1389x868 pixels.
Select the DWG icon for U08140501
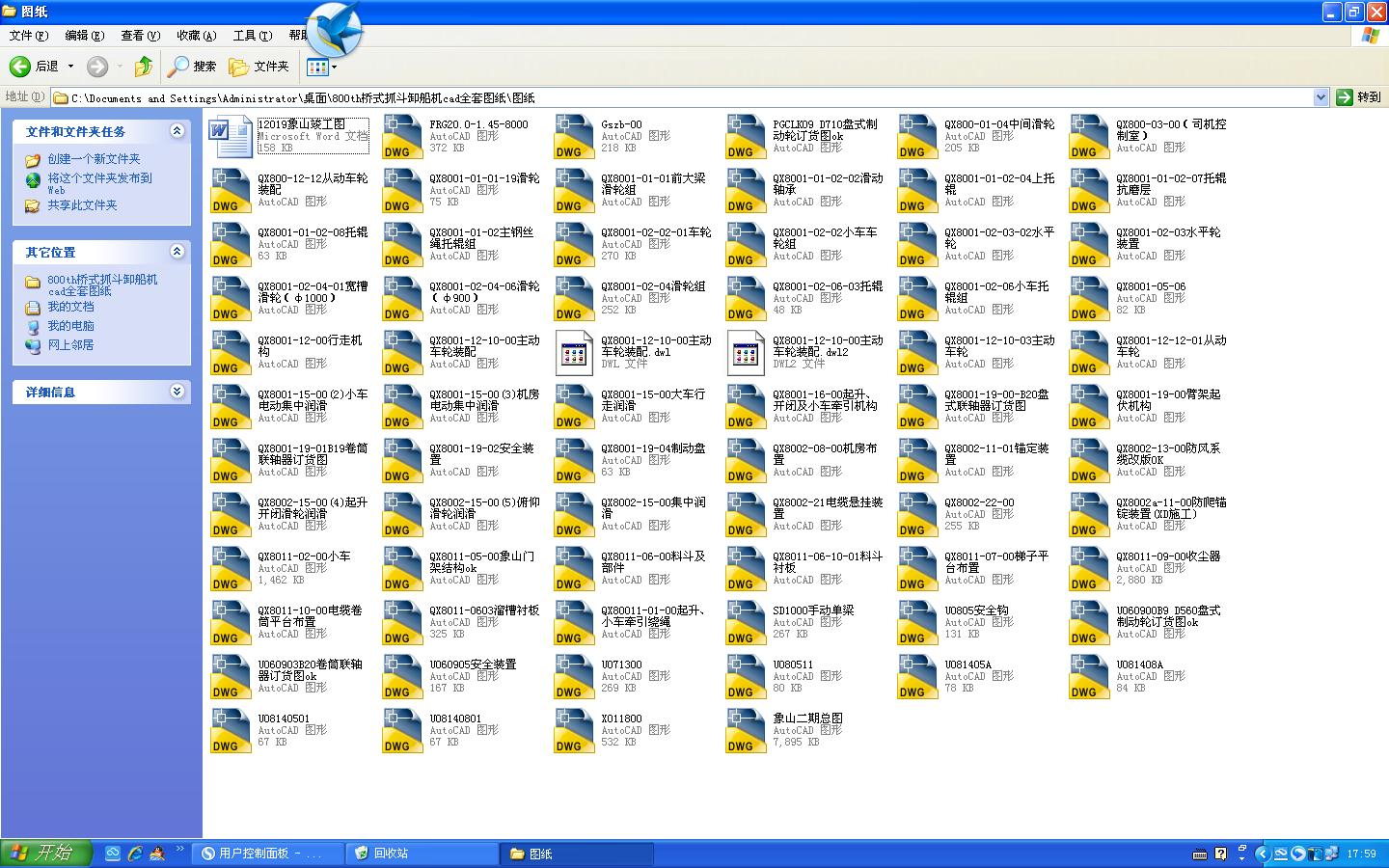[x=231, y=731]
